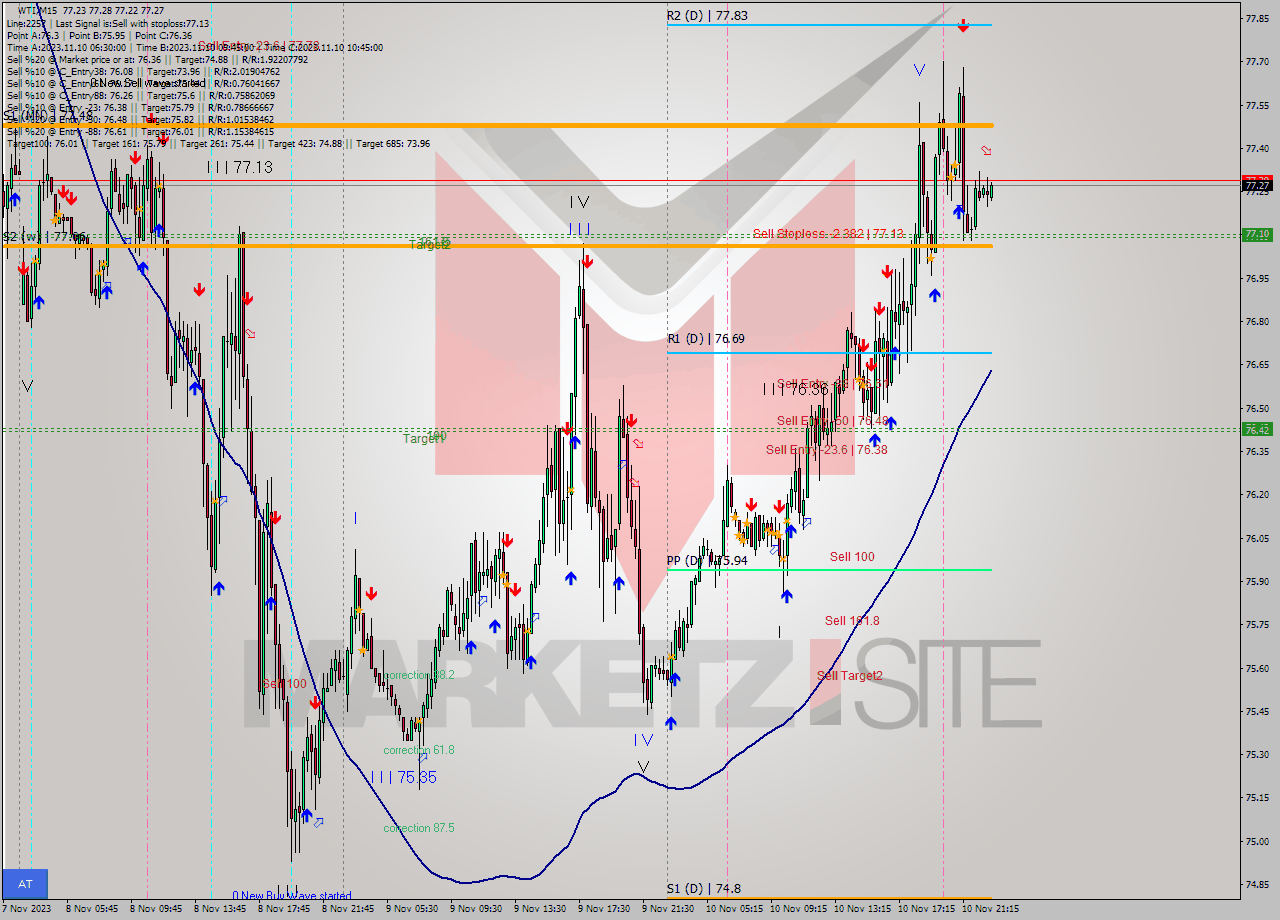Select the blue V wave label near the top
The width and height of the screenshot is (1280, 920).
pyautogui.click(x=919, y=70)
